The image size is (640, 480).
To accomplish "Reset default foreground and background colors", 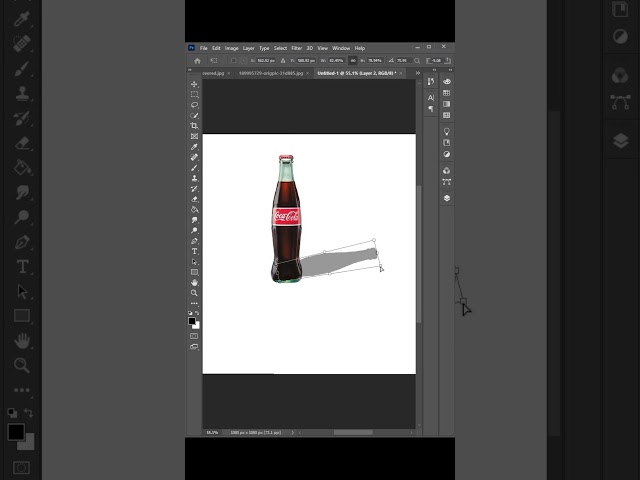I will [190, 313].
